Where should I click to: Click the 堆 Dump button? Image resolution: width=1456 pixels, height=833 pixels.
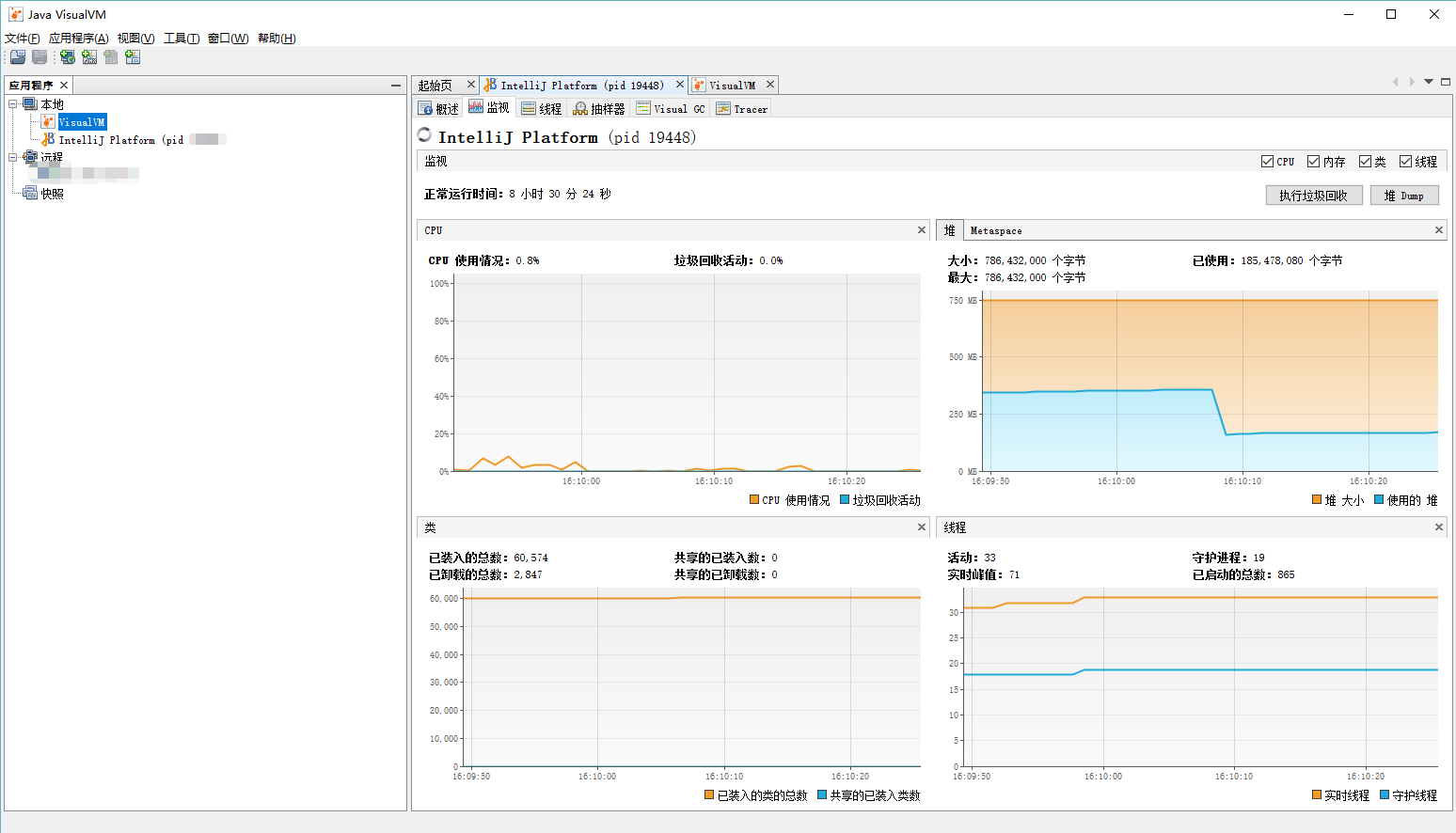pos(1404,196)
